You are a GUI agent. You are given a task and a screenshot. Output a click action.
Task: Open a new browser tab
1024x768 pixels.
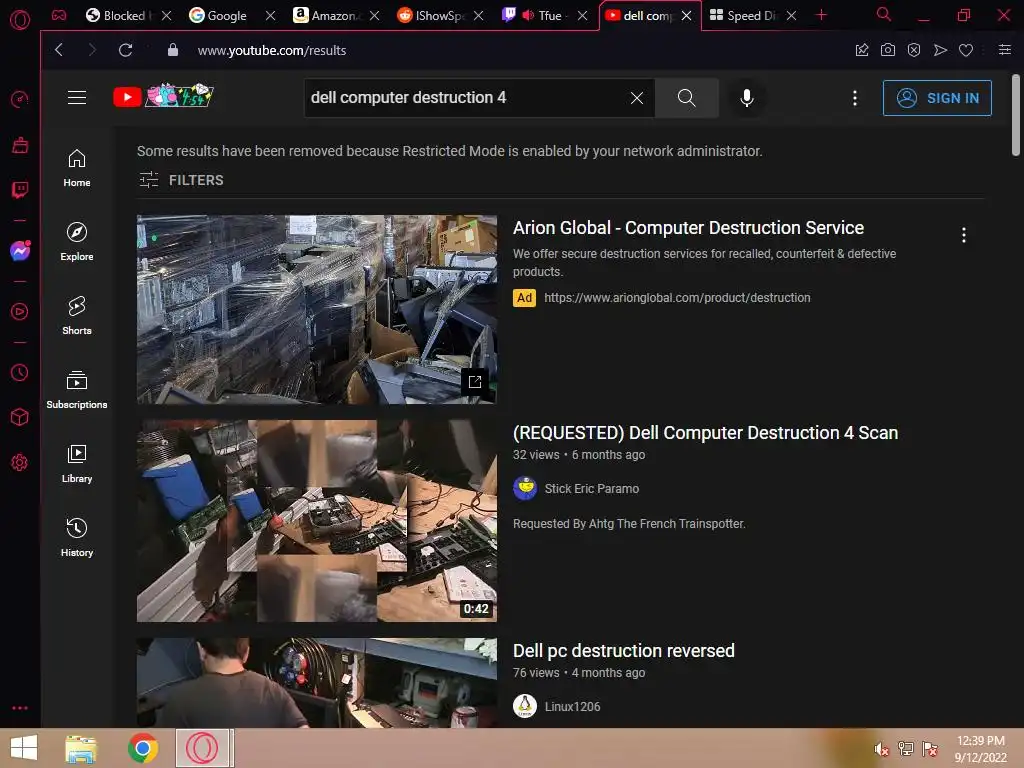point(822,15)
